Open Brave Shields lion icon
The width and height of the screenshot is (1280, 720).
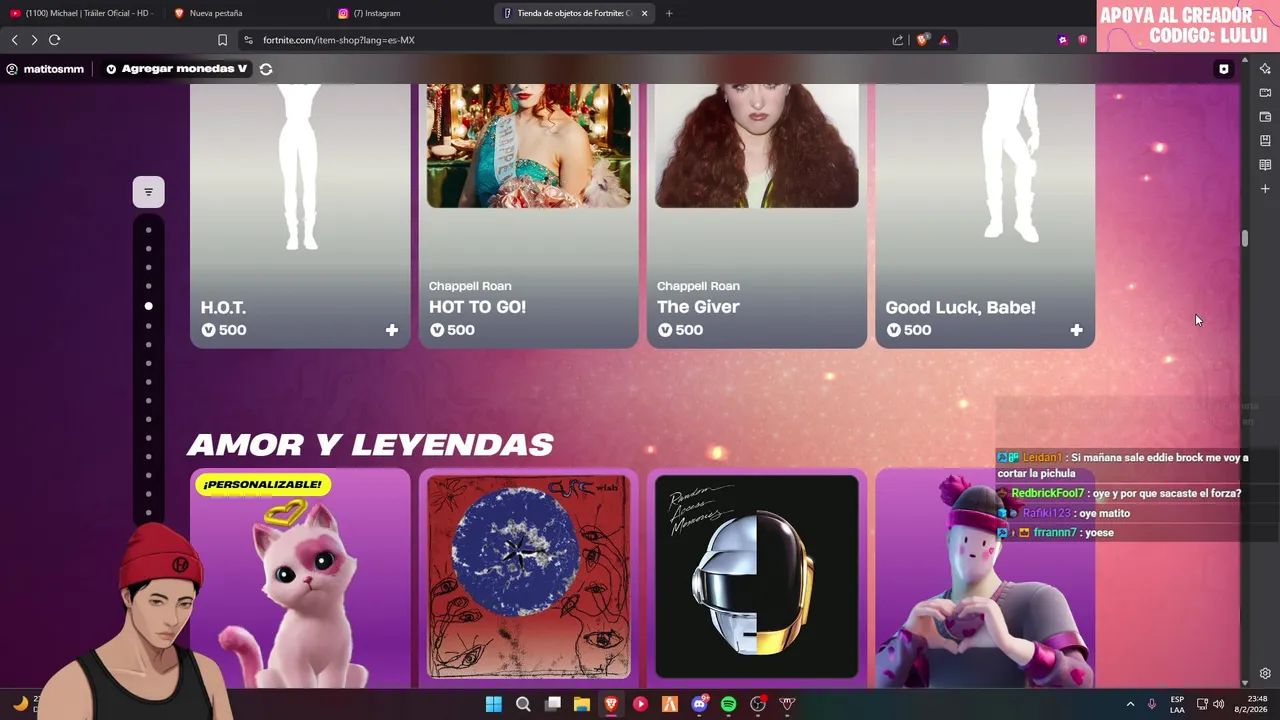point(922,40)
